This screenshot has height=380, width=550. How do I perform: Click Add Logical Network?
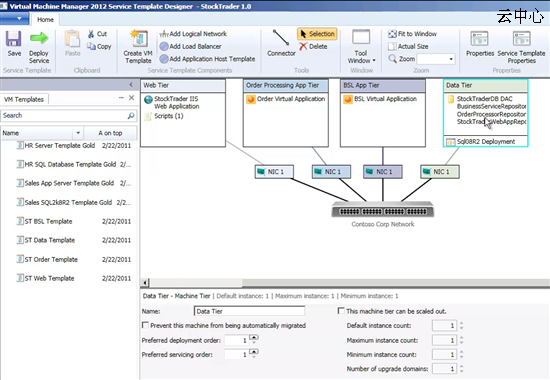tap(193, 34)
